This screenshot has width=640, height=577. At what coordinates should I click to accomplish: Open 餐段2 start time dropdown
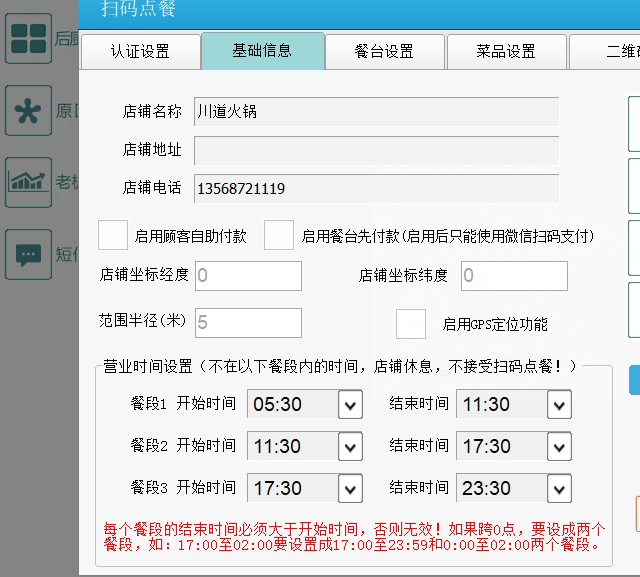[x=350, y=447]
